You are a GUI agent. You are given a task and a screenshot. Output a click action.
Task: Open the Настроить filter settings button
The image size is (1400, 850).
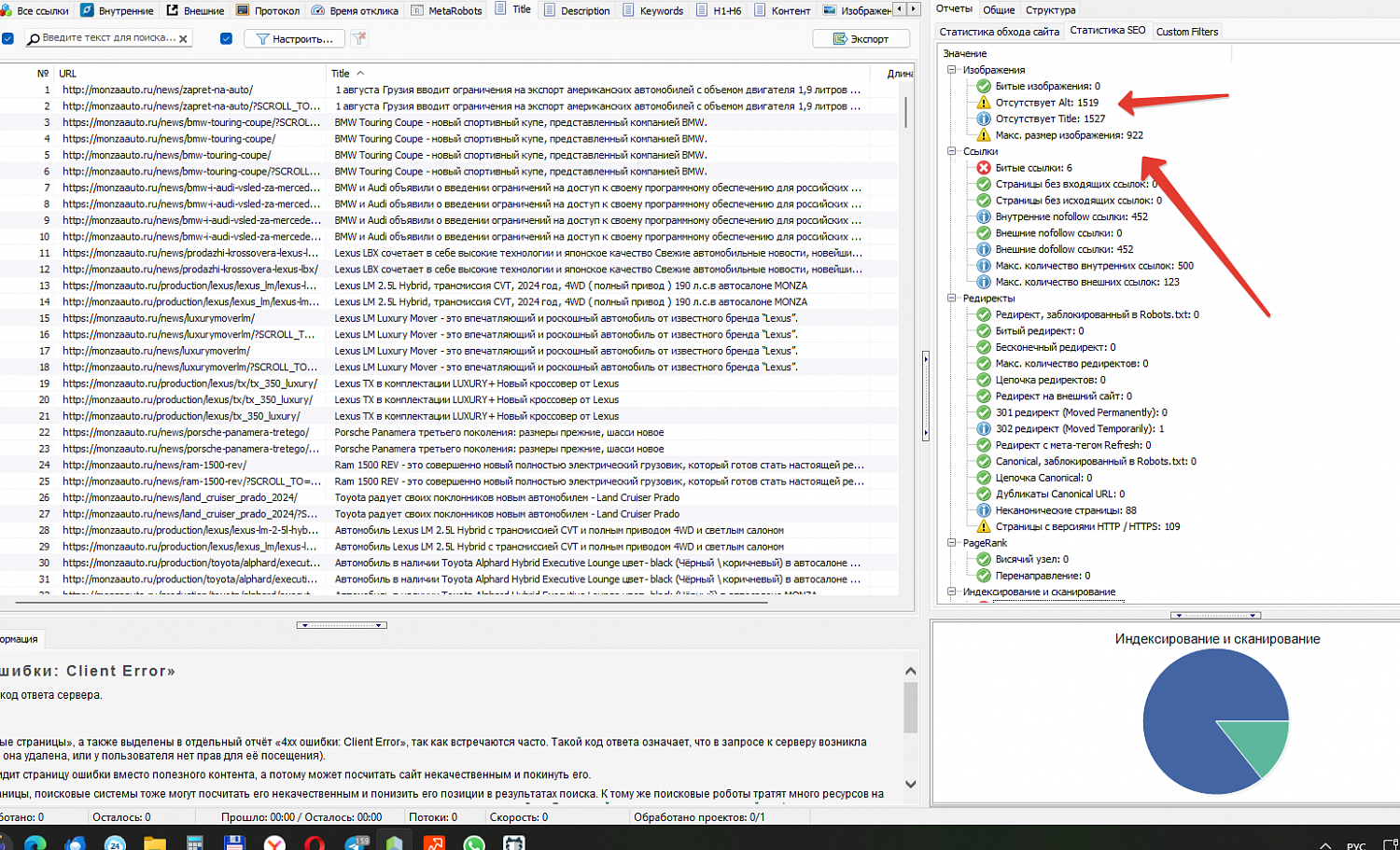[294, 38]
